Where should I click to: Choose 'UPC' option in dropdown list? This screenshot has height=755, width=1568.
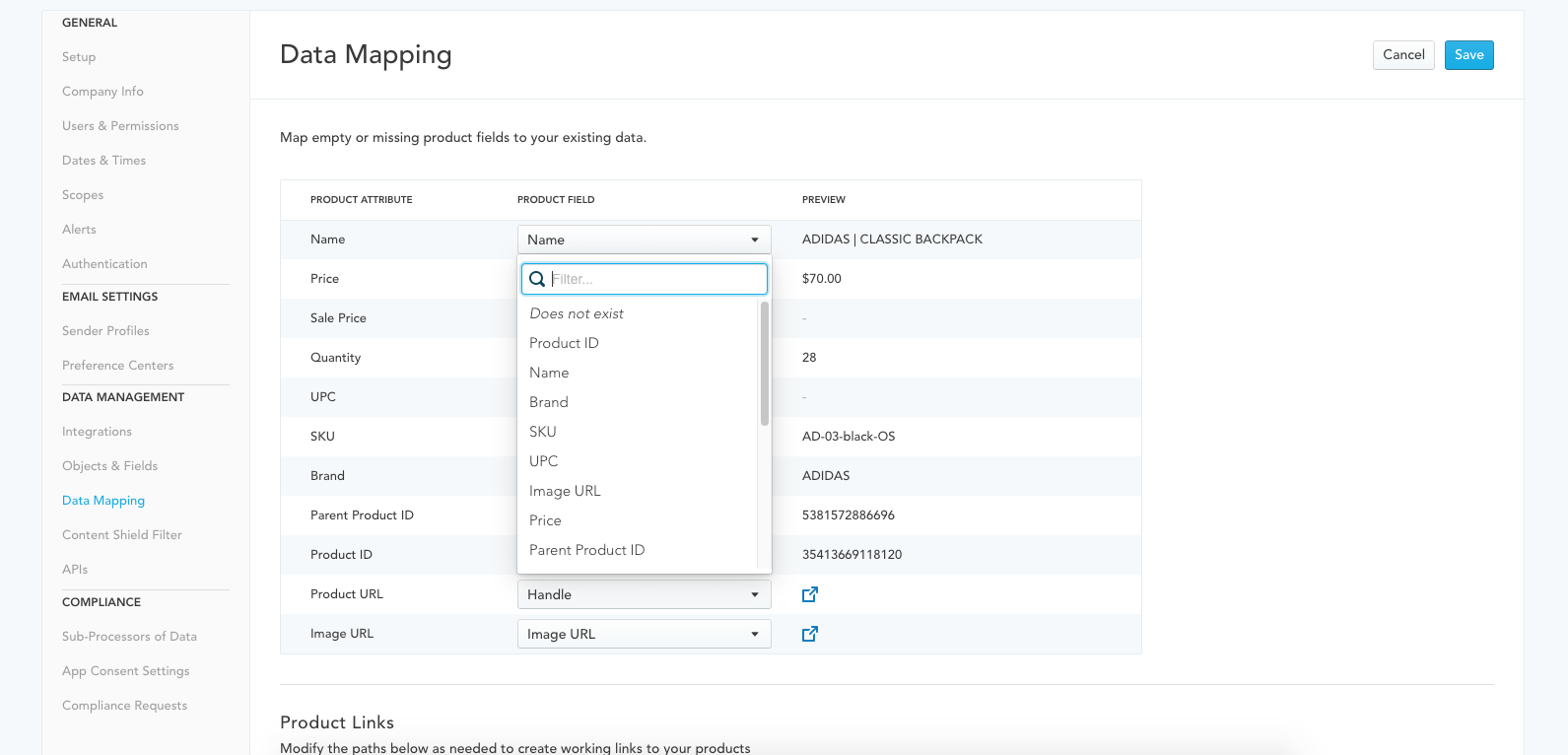pyautogui.click(x=544, y=461)
